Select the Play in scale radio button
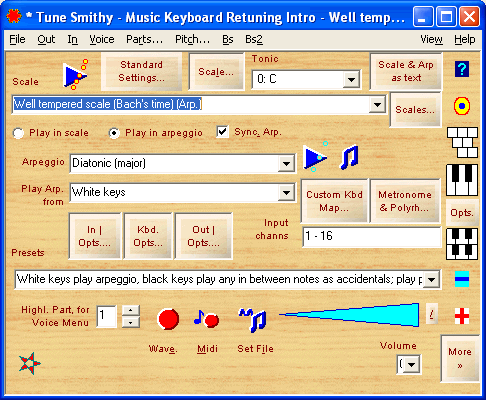 click(18, 133)
